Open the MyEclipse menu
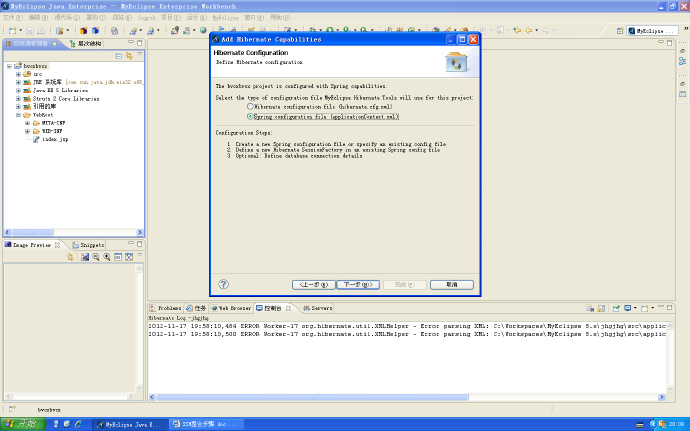690x431 pixels. (x=225, y=17)
